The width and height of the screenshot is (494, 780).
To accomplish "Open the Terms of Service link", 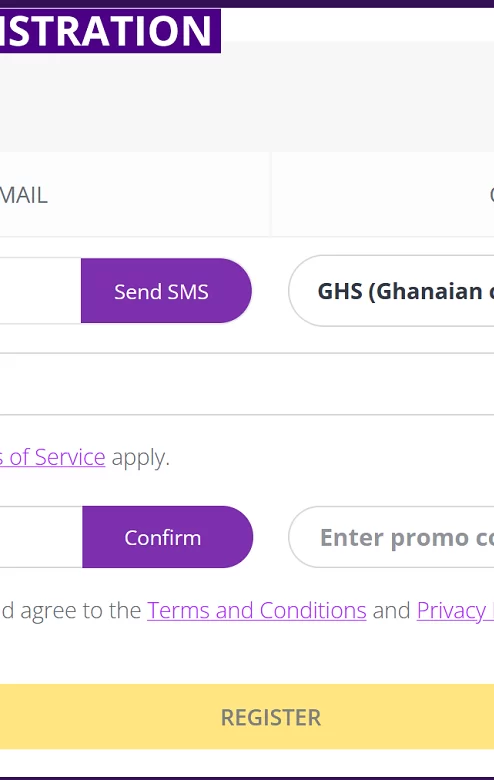I will tap(52, 457).
